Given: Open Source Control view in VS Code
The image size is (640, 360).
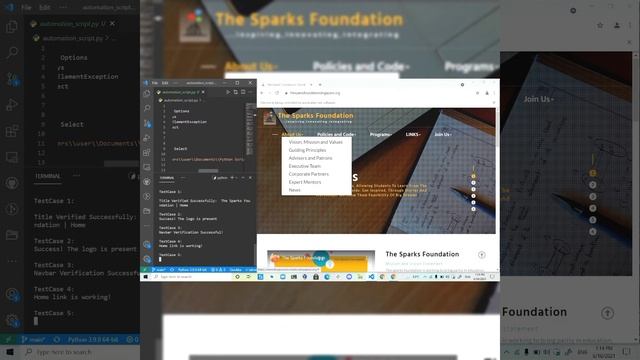Looking at the screenshot, I should (x=147, y=123).
